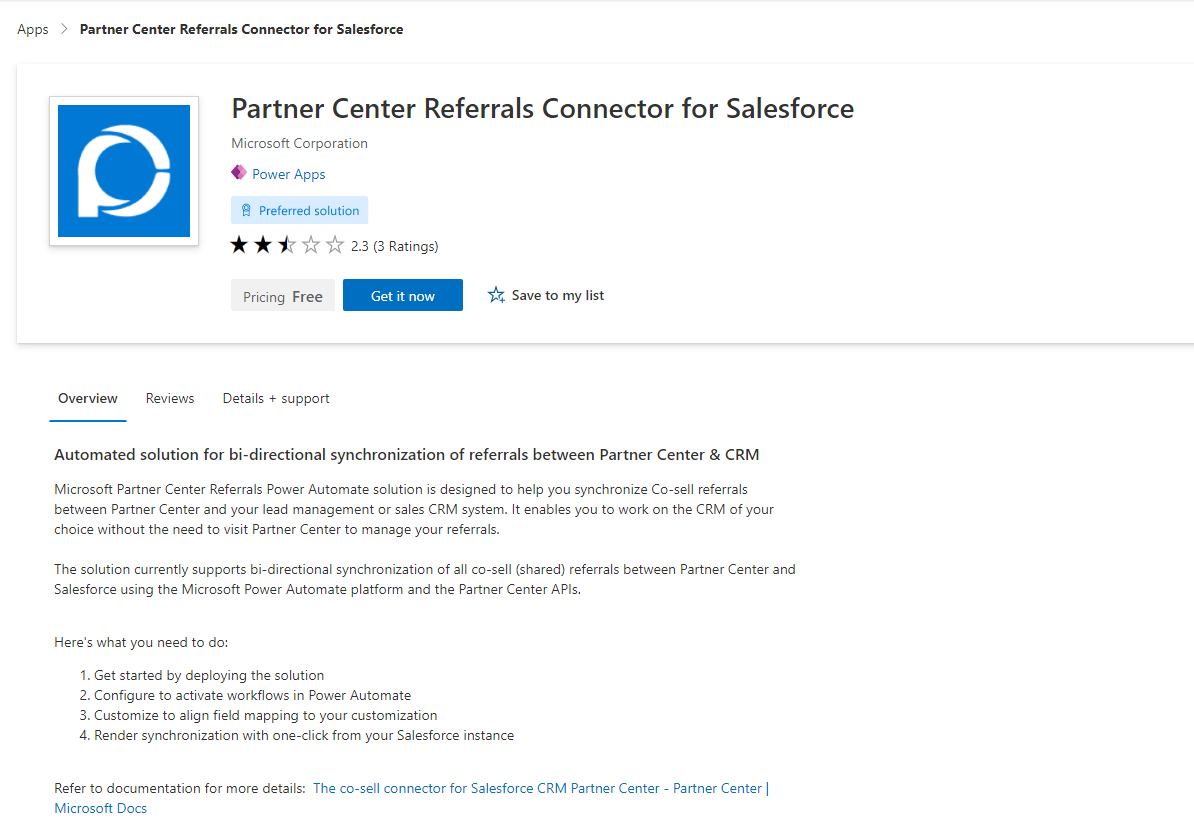Click the breadcrumb chevron after Apps
Viewport: 1194px width, 836px height.
pyautogui.click(x=64, y=29)
